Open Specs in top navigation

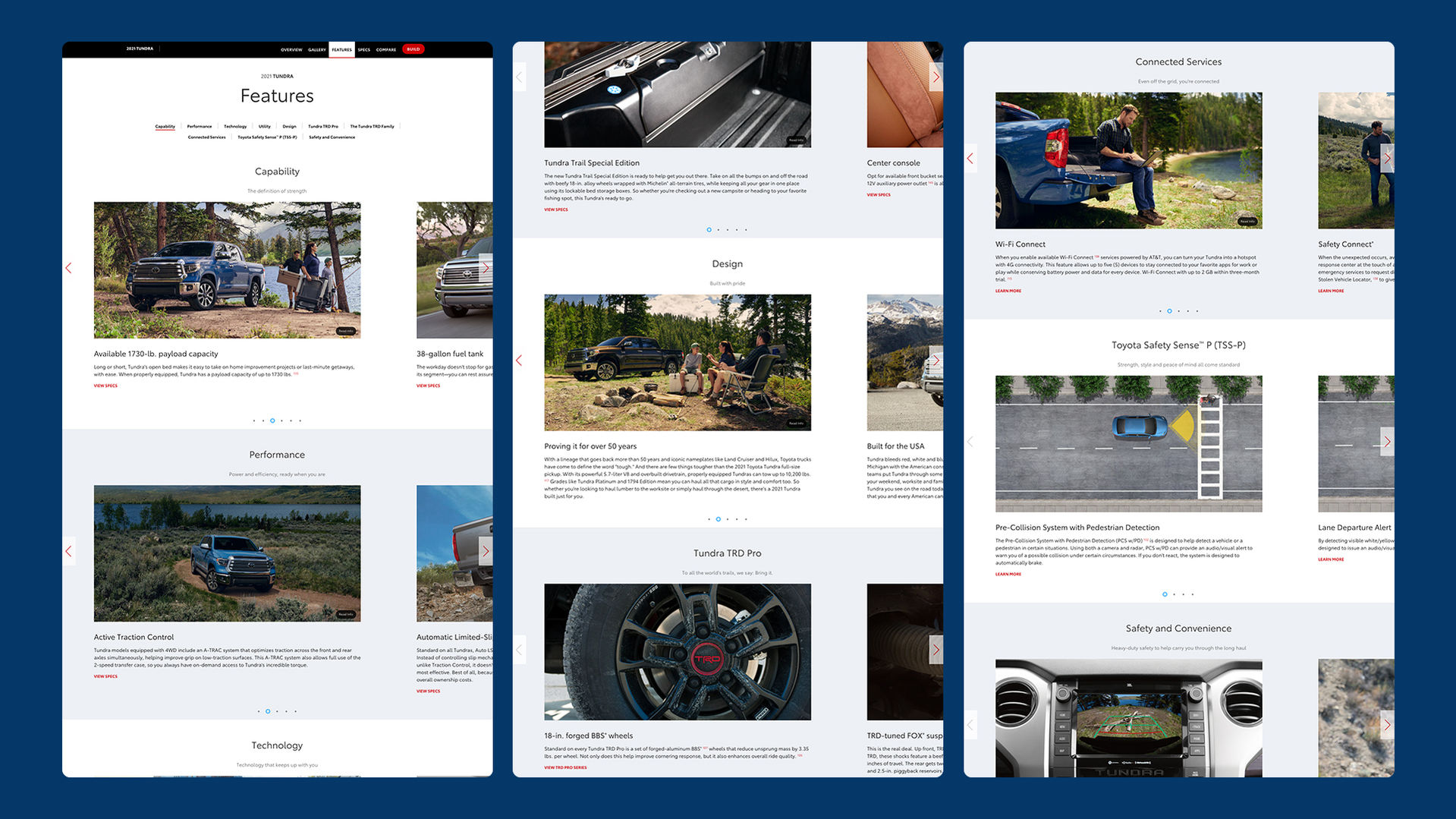pos(364,50)
